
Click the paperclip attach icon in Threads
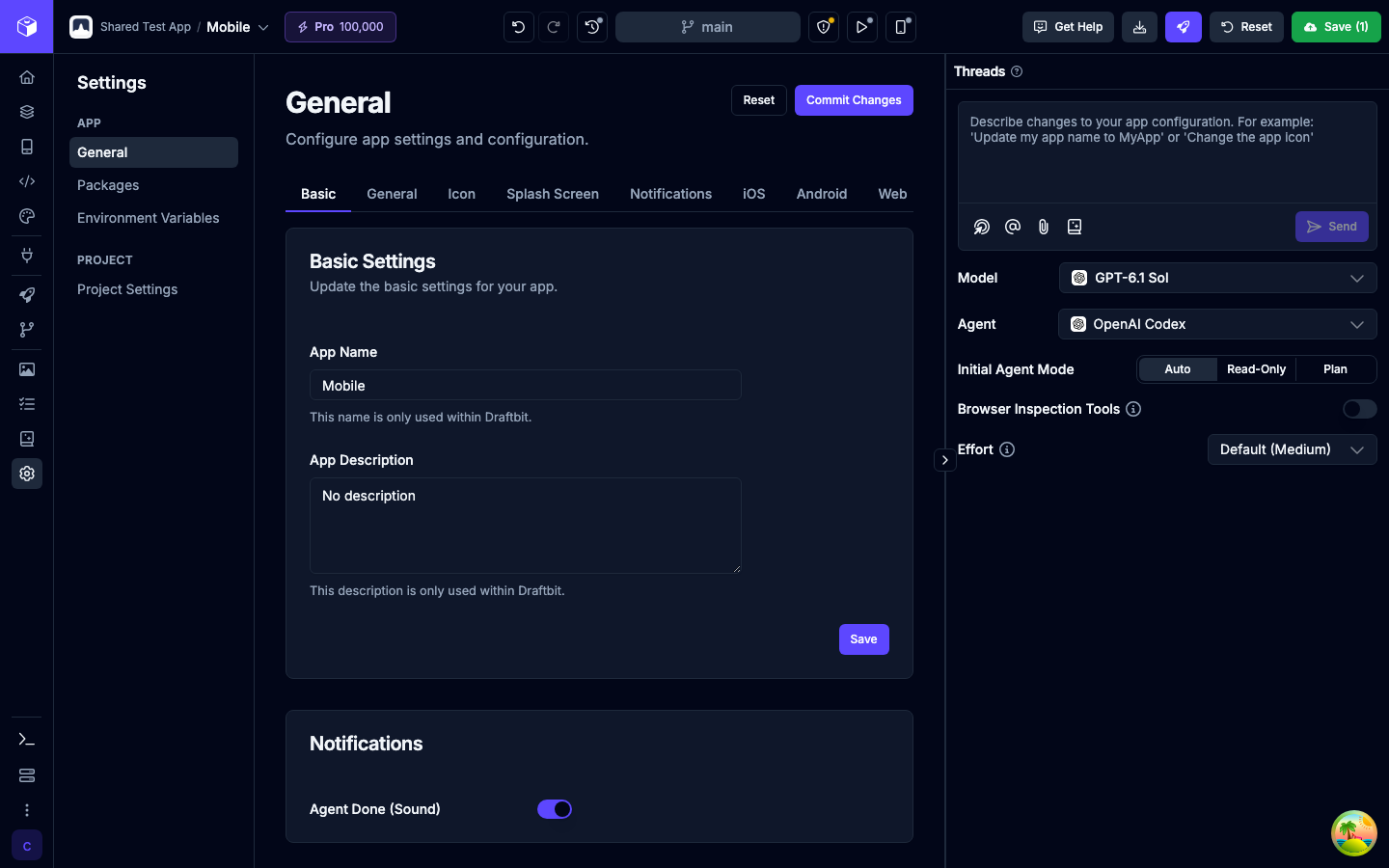point(1044,227)
